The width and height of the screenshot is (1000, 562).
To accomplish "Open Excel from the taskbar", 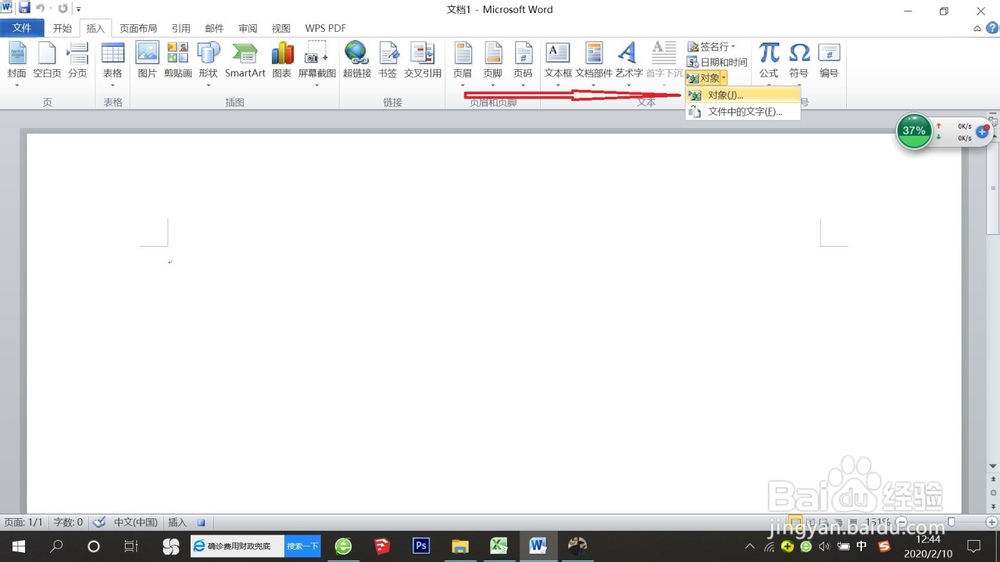I will 499,546.
